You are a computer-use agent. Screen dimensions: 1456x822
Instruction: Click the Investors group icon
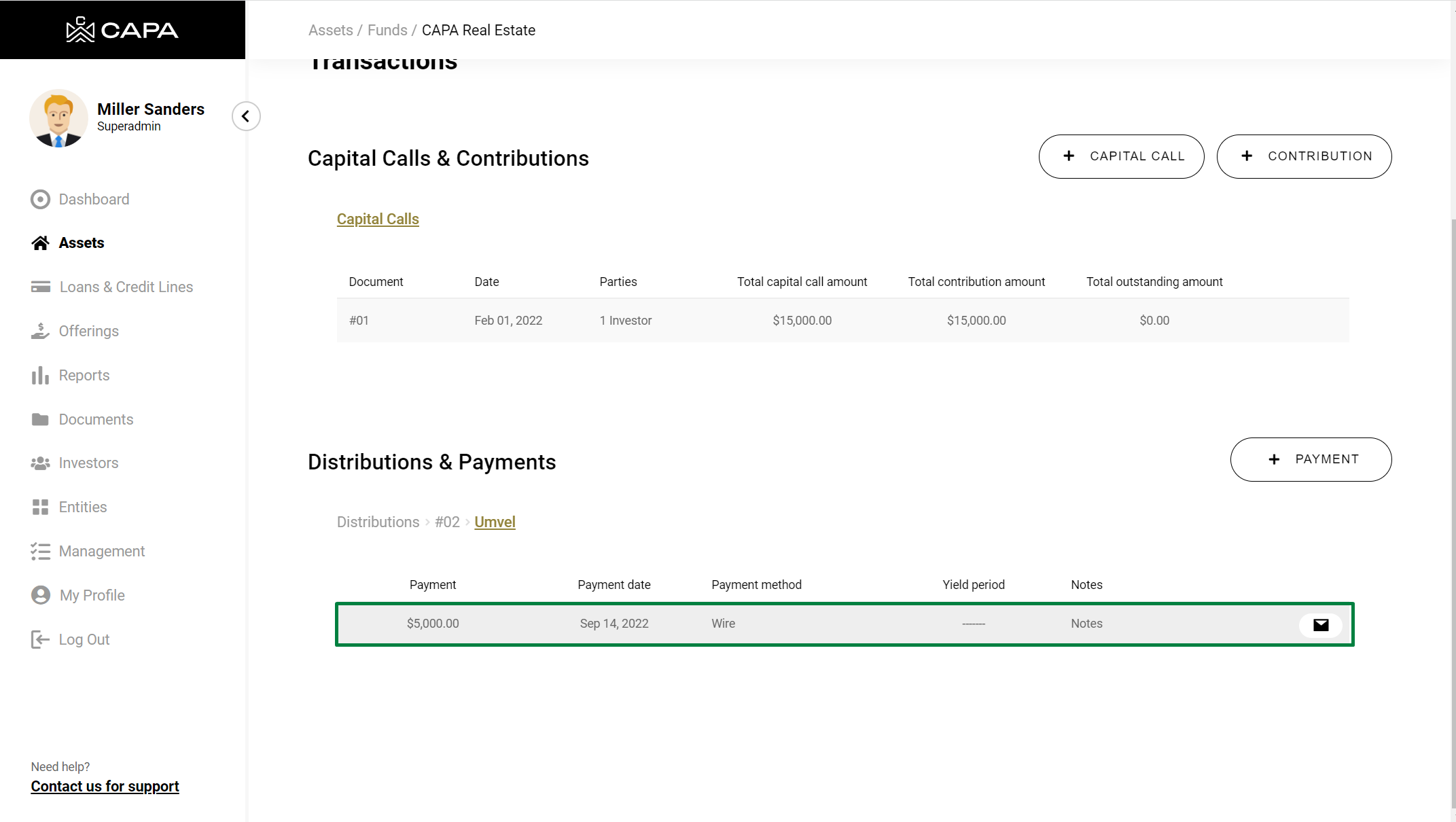tap(40, 463)
